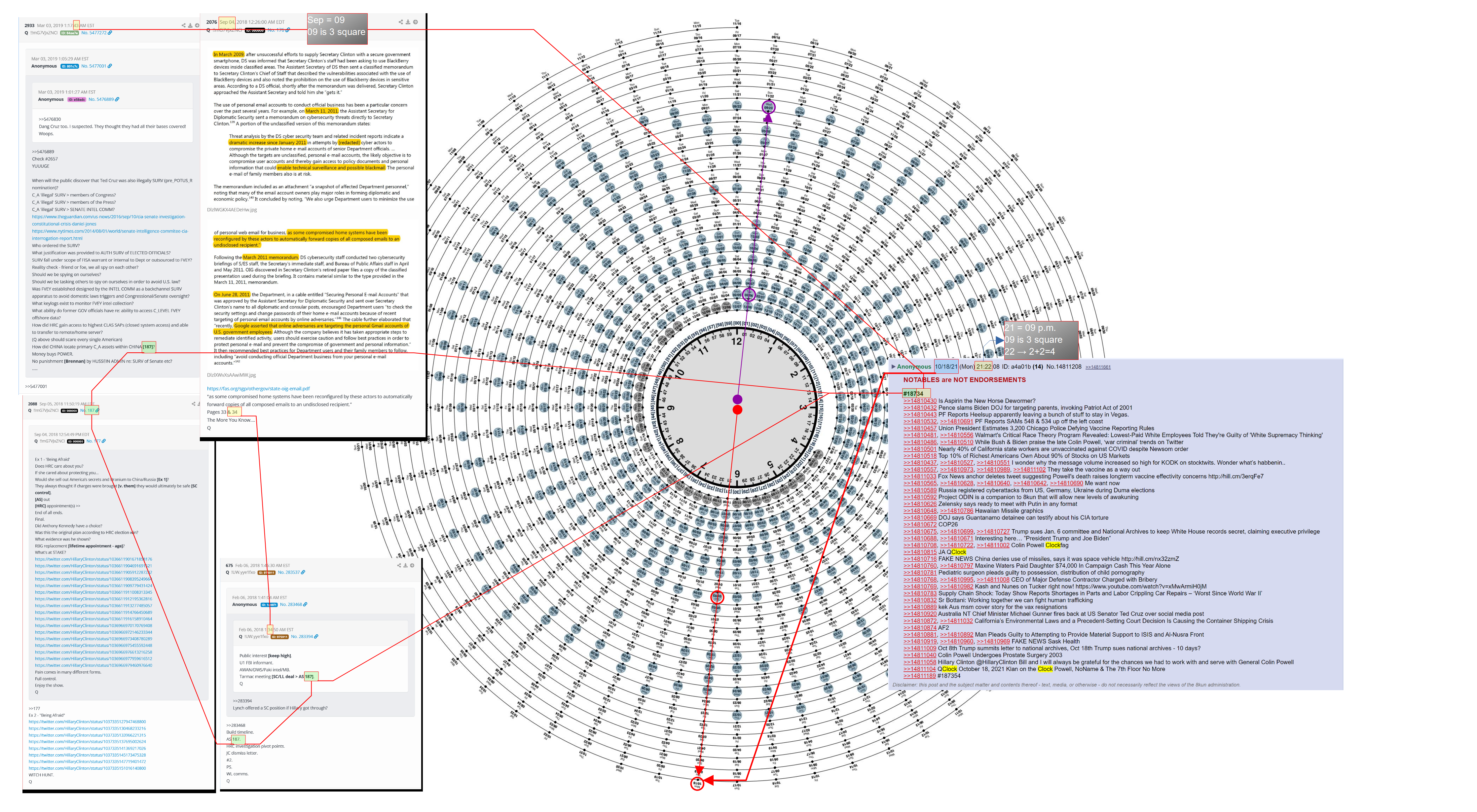Image resolution: width=1477 pixels, height=812 pixels.
Task: Click share icon on post 2076
Action: point(401,22)
